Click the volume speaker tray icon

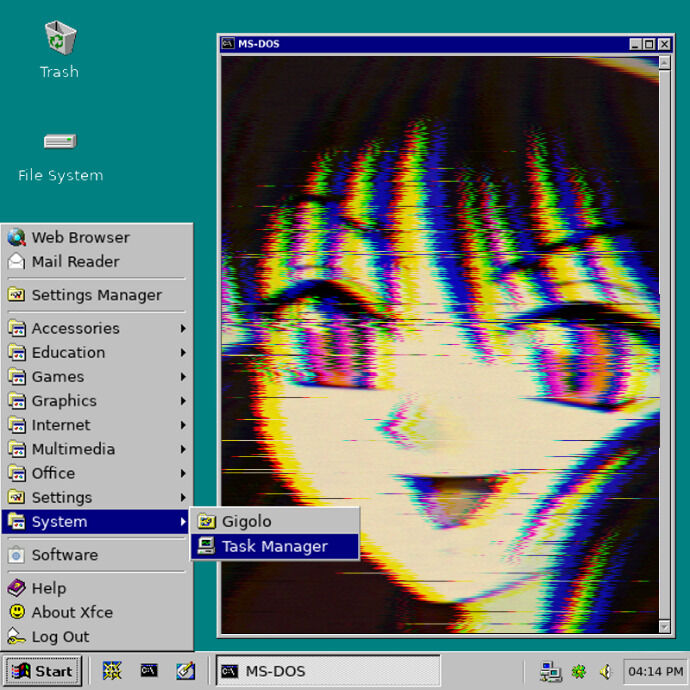point(605,671)
